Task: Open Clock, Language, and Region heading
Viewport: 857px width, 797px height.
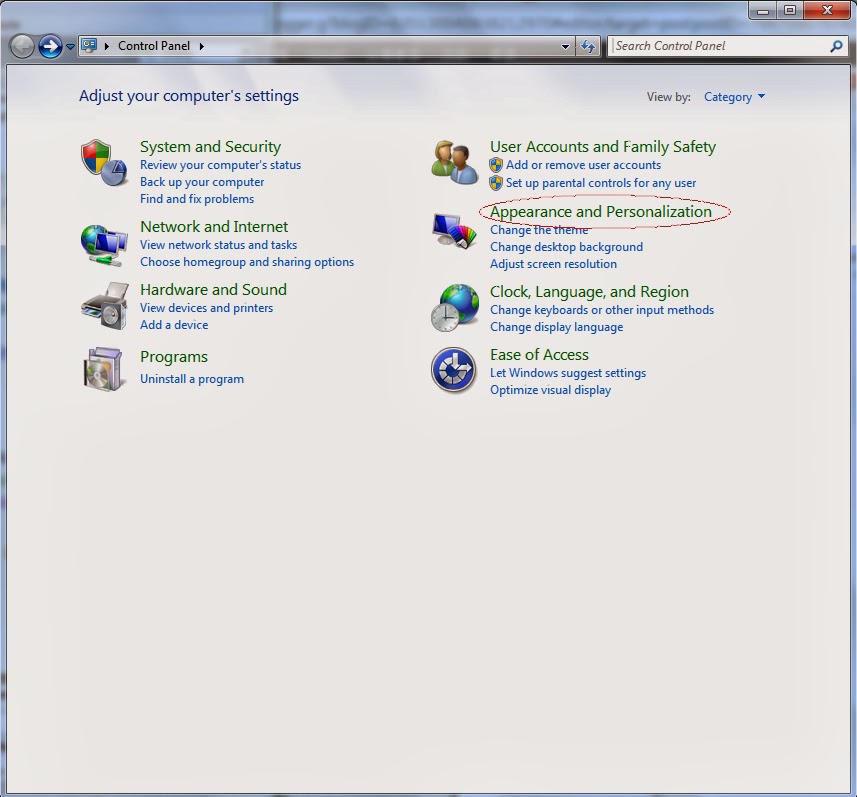Action: pos(589,291)
